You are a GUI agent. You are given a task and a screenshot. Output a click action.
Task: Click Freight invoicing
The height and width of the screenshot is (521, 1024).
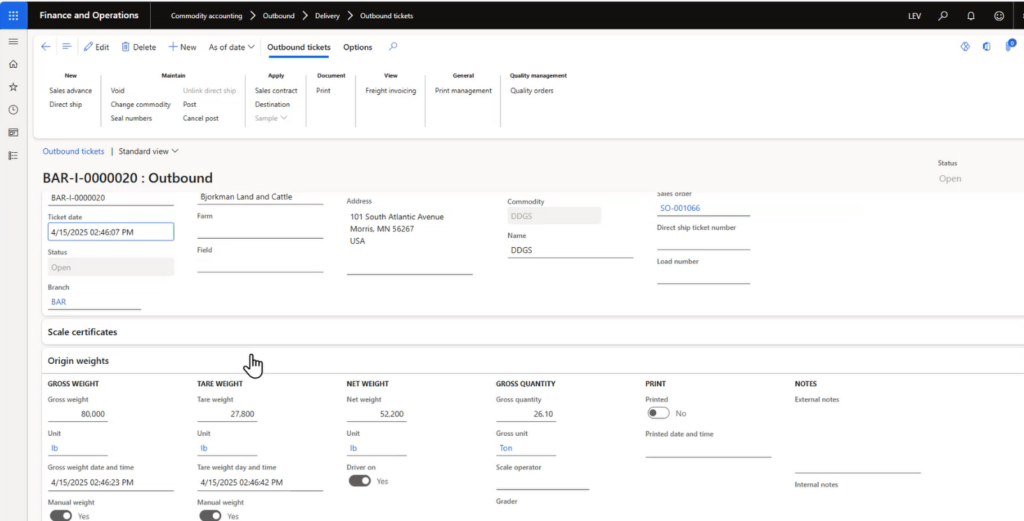[x=391, y=91]
